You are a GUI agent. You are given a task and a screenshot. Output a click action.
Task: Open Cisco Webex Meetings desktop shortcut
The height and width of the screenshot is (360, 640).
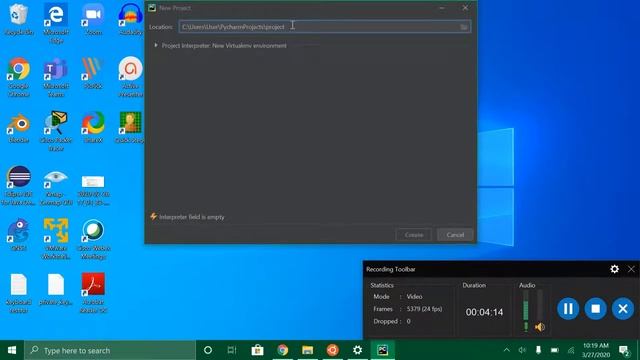coord(93,239)
